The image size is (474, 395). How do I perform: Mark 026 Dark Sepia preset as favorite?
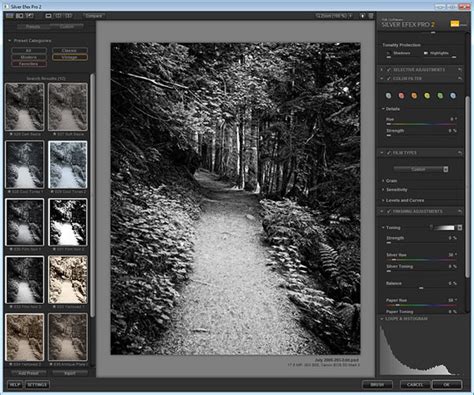11,134
